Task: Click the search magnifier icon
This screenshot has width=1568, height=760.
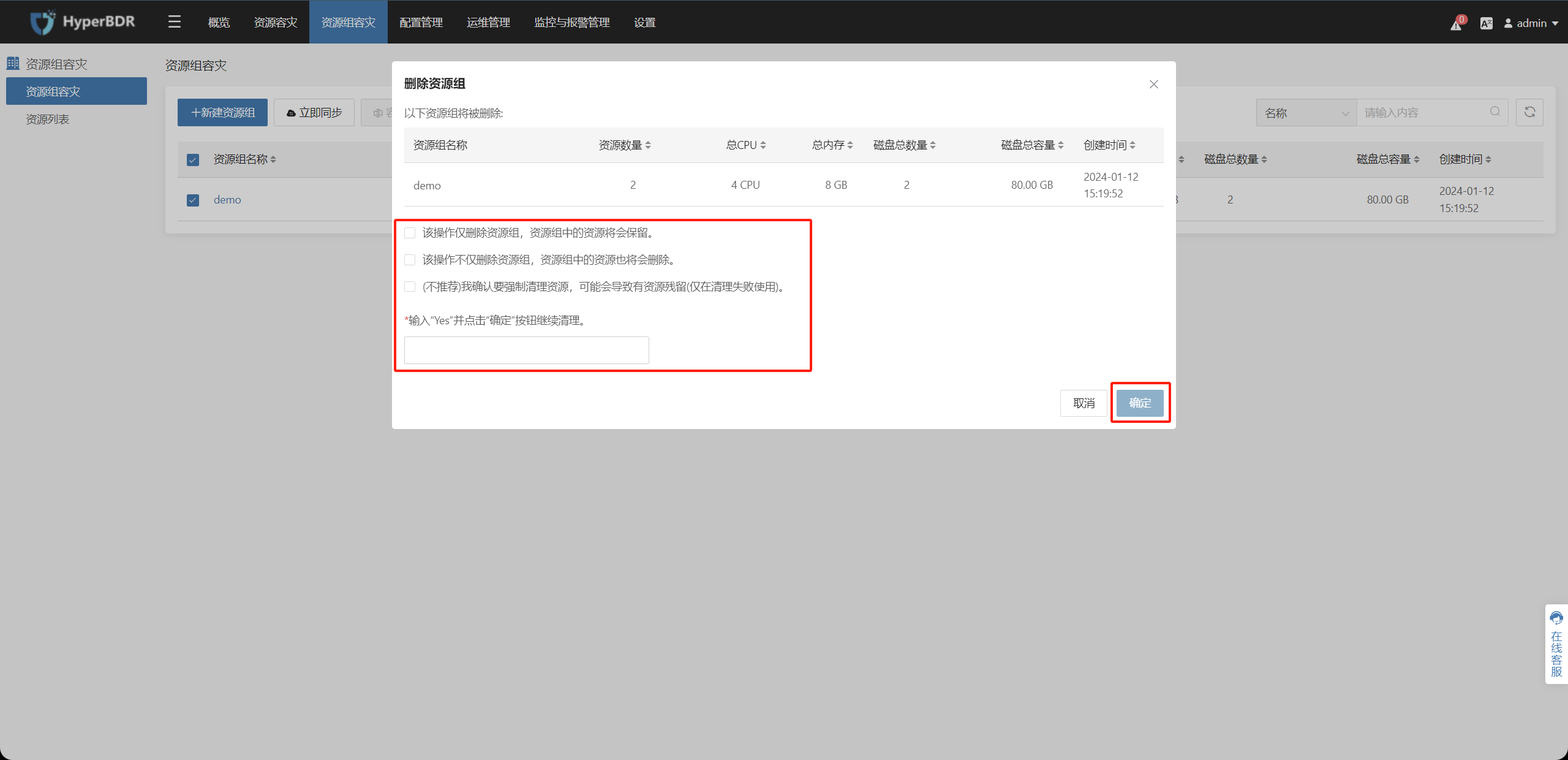Action: tap(1495, 112)
